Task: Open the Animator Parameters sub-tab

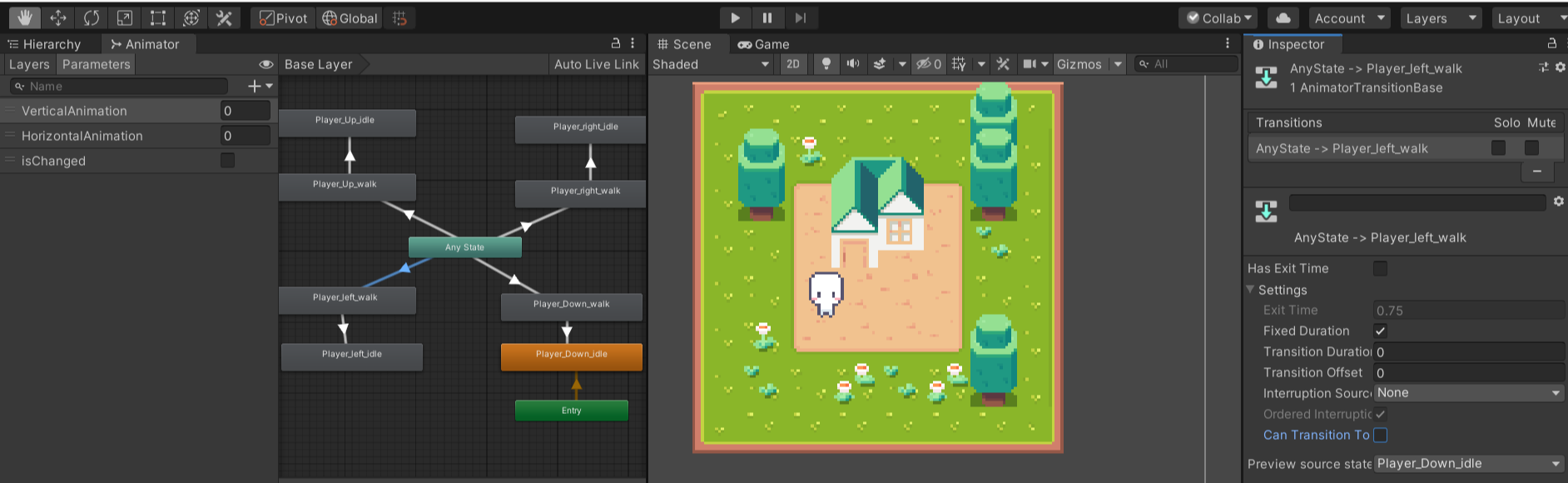Action: coord(96,64)
